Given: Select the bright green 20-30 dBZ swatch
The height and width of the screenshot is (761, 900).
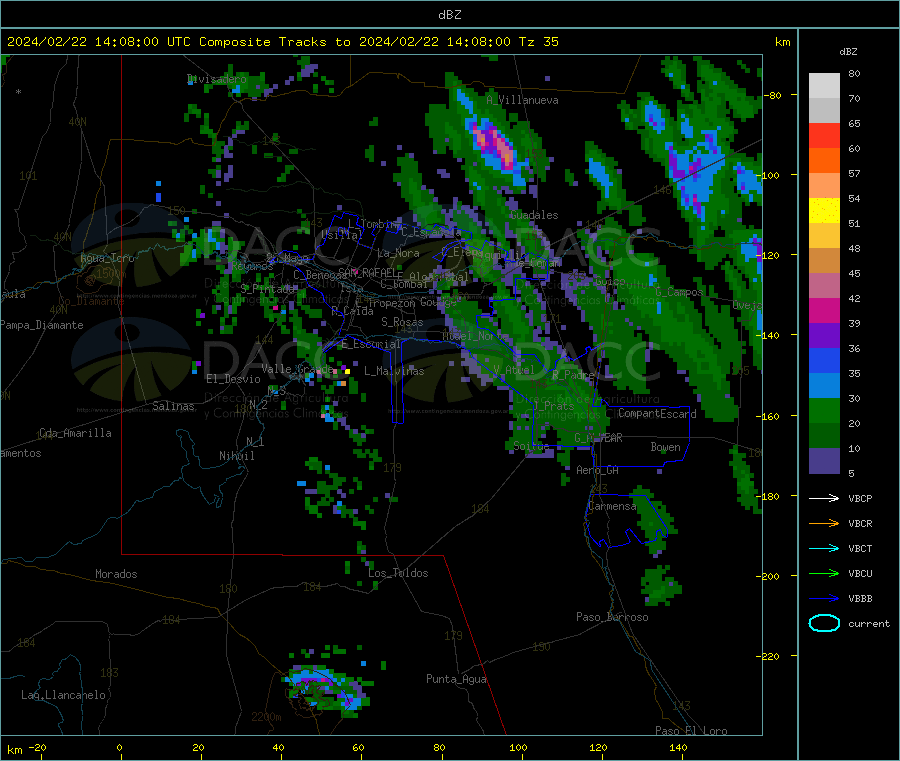Looking at the screenshot, I should click(x=824, y=410).
